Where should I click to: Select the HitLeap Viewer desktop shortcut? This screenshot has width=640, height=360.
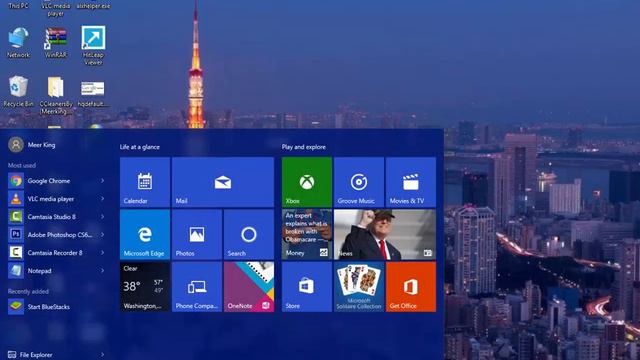(93, 46)
